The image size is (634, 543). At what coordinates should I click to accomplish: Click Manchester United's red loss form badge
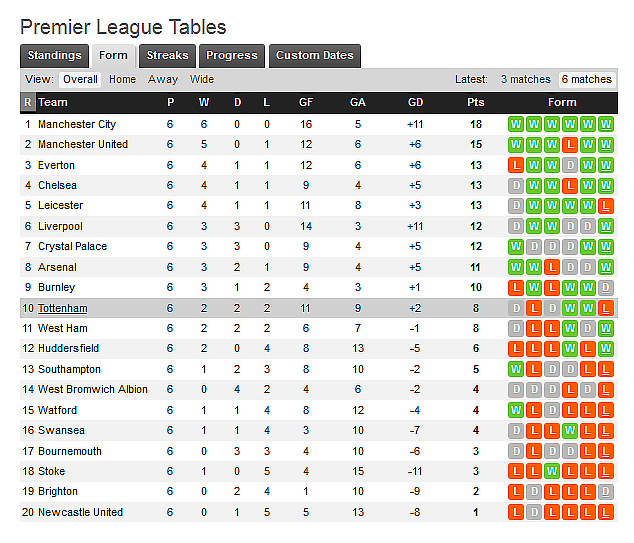pos(570,144)
